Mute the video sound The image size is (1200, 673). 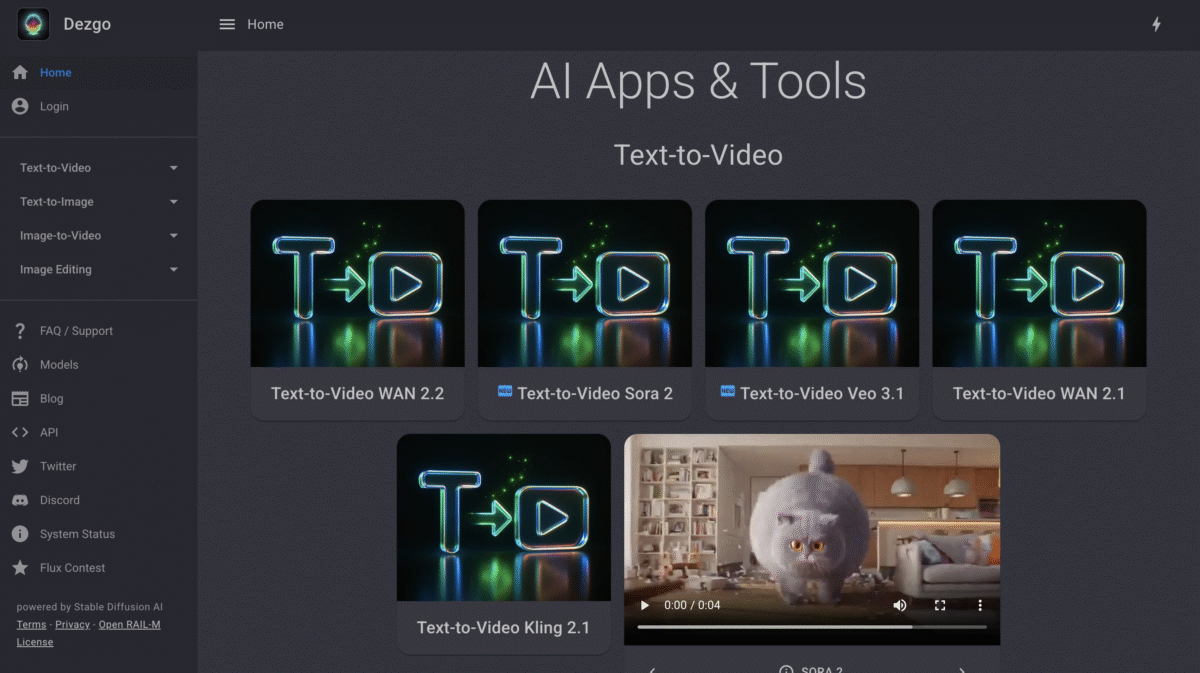coord(900,605)
